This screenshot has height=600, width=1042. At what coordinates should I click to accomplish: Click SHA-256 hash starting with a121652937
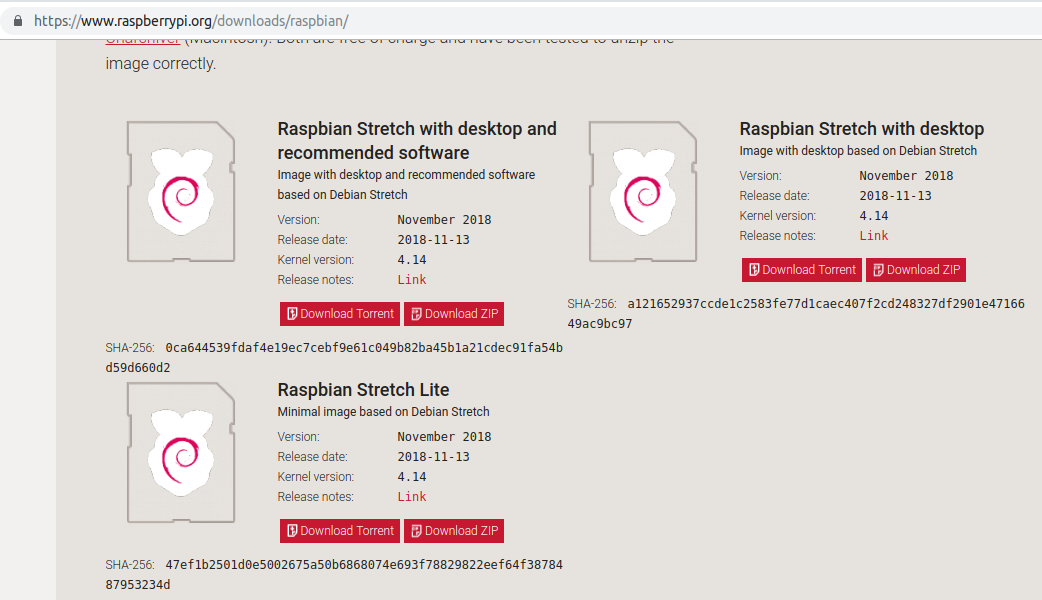[796, 314]
